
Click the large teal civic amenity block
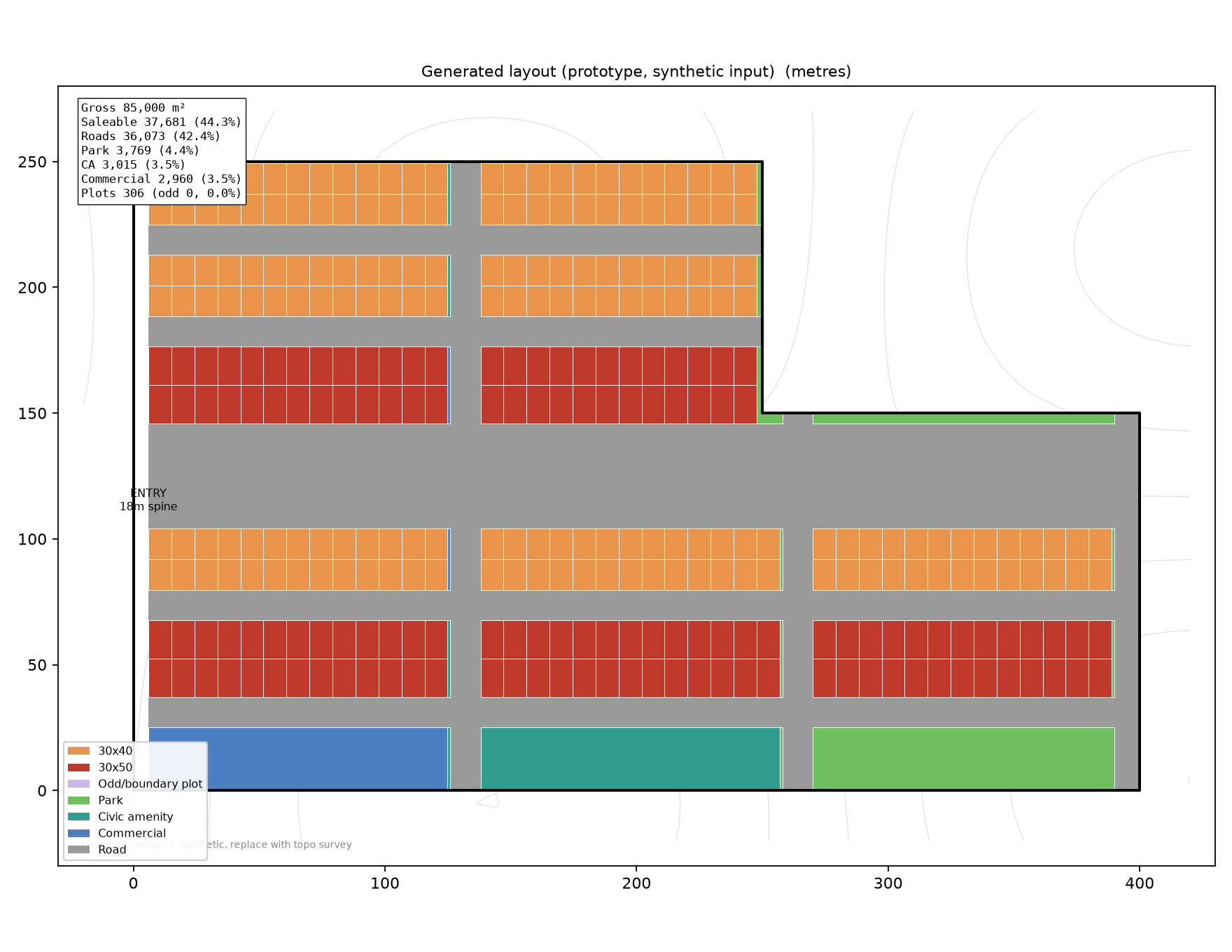click(631, 759)
